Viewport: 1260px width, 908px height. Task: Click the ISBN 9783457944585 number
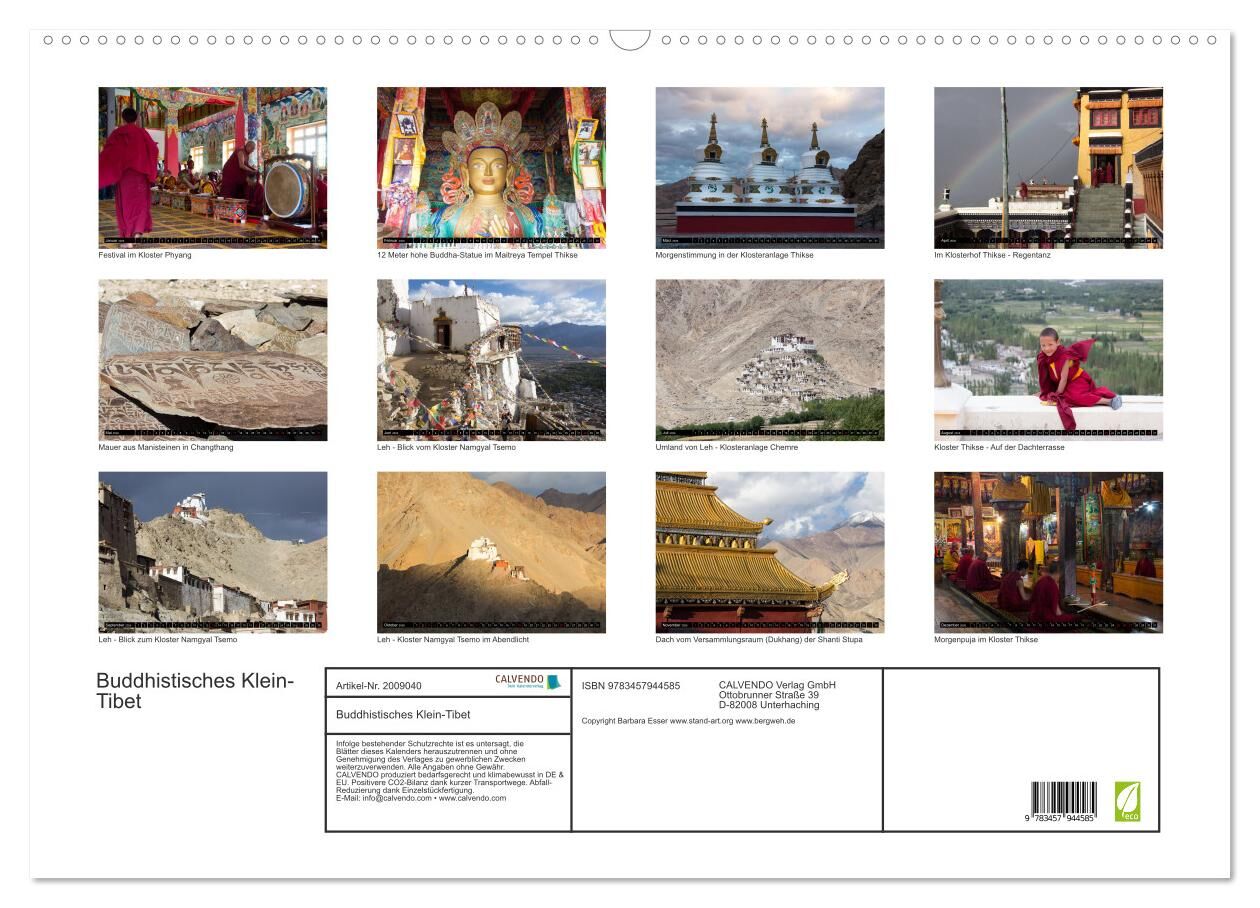(x=631, y=686)
